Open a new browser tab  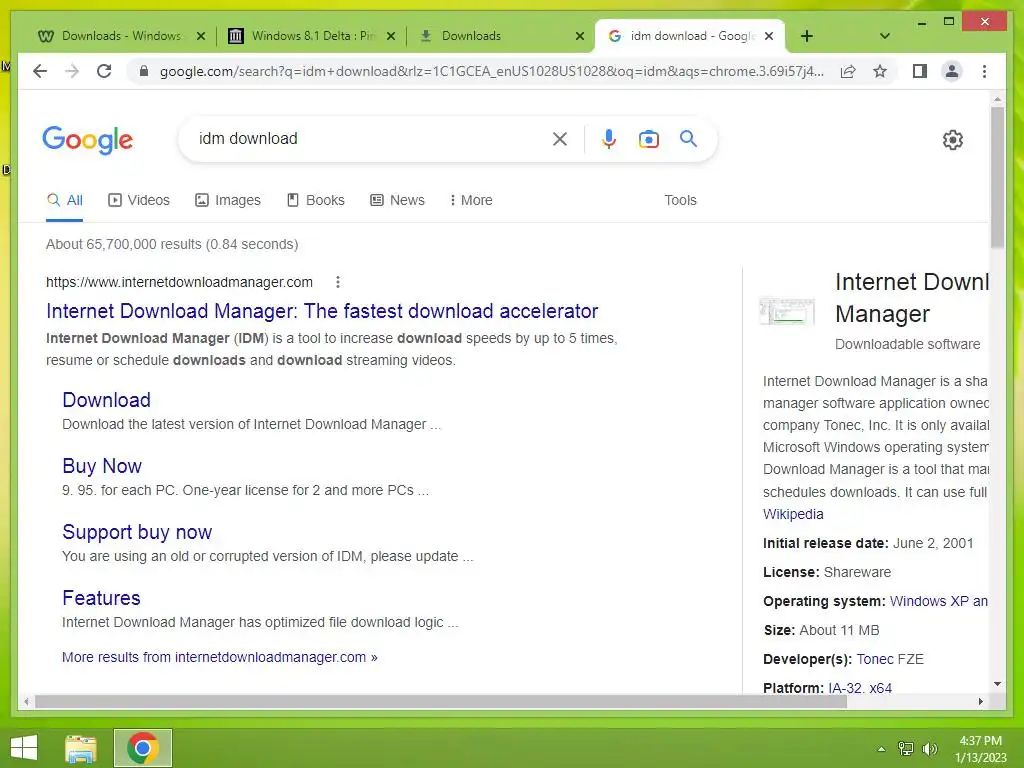tap(807, 36)
